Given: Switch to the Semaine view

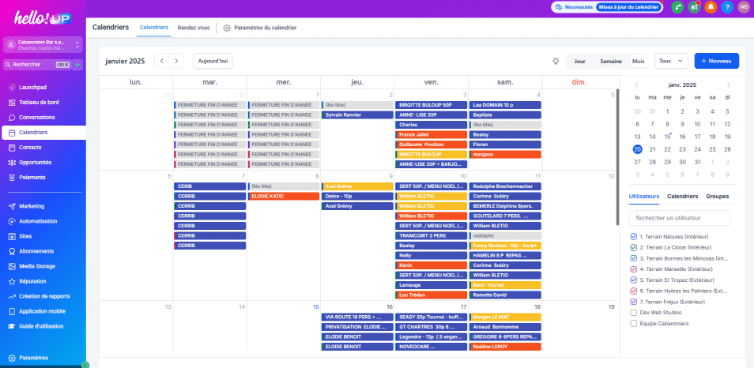Looking at the screenshot, I should 610,61.
